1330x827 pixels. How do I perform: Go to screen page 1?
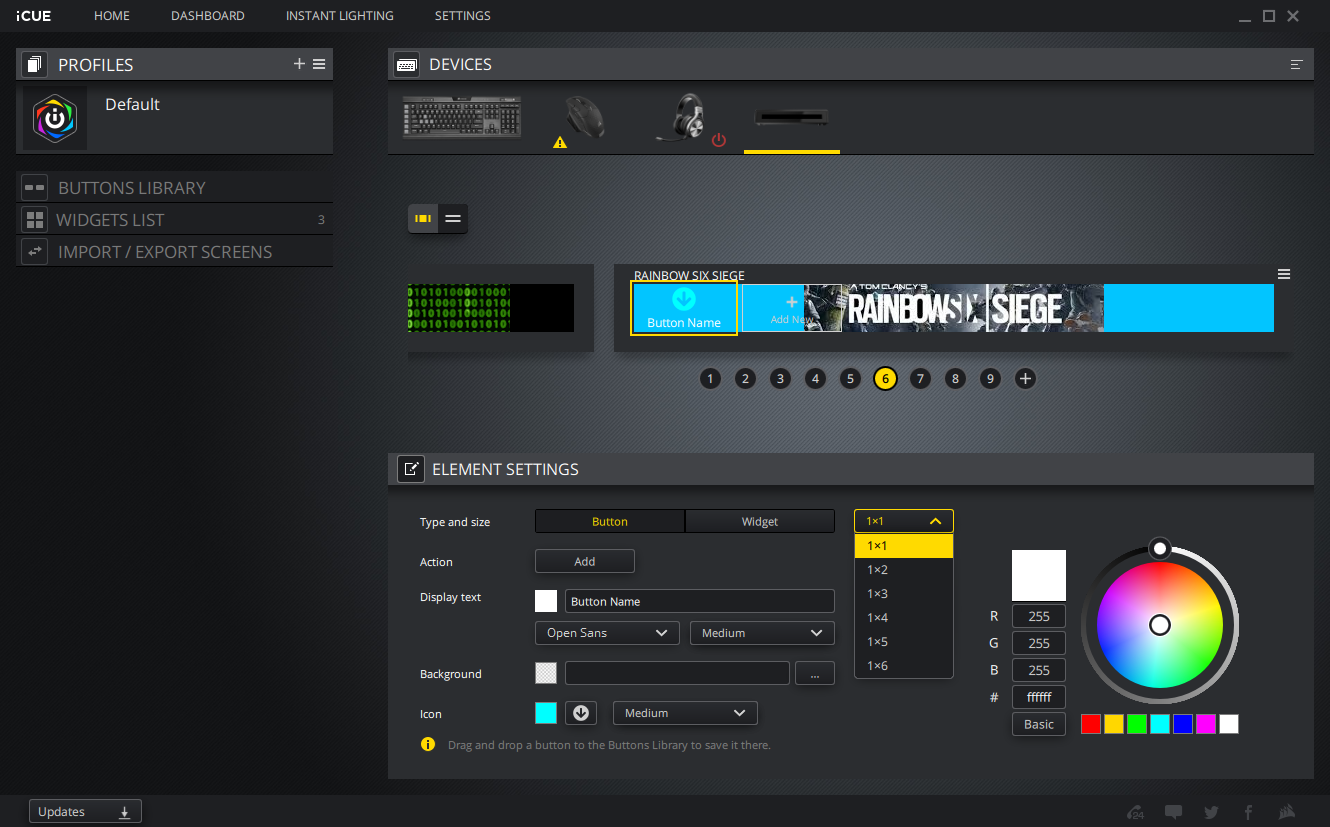[710, 379]
